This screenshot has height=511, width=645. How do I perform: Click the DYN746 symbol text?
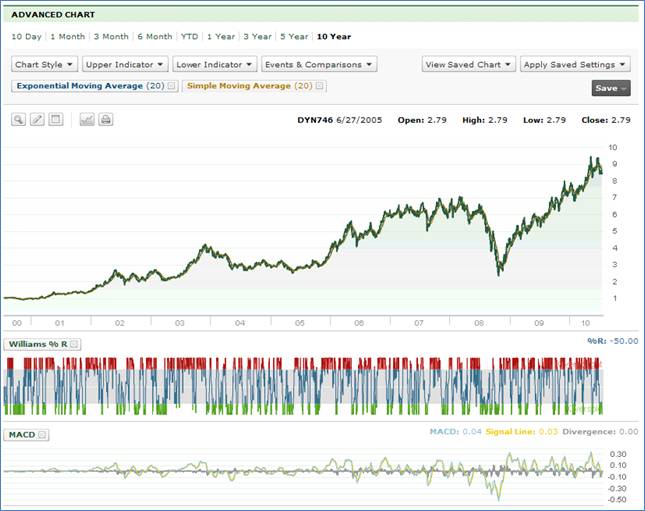(315, 120)
